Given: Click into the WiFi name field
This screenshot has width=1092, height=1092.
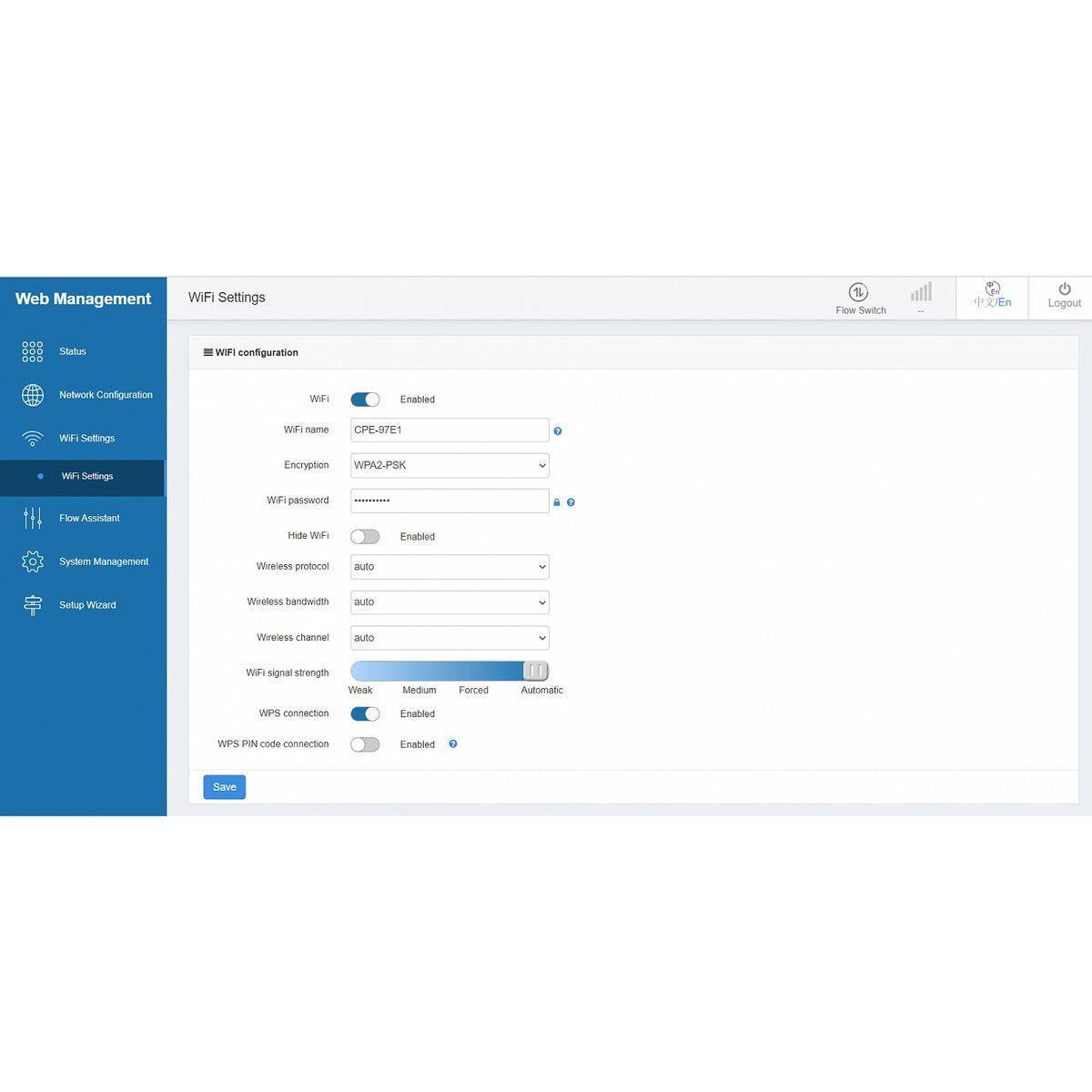Looking at the screenshot, I should (450, 430).
